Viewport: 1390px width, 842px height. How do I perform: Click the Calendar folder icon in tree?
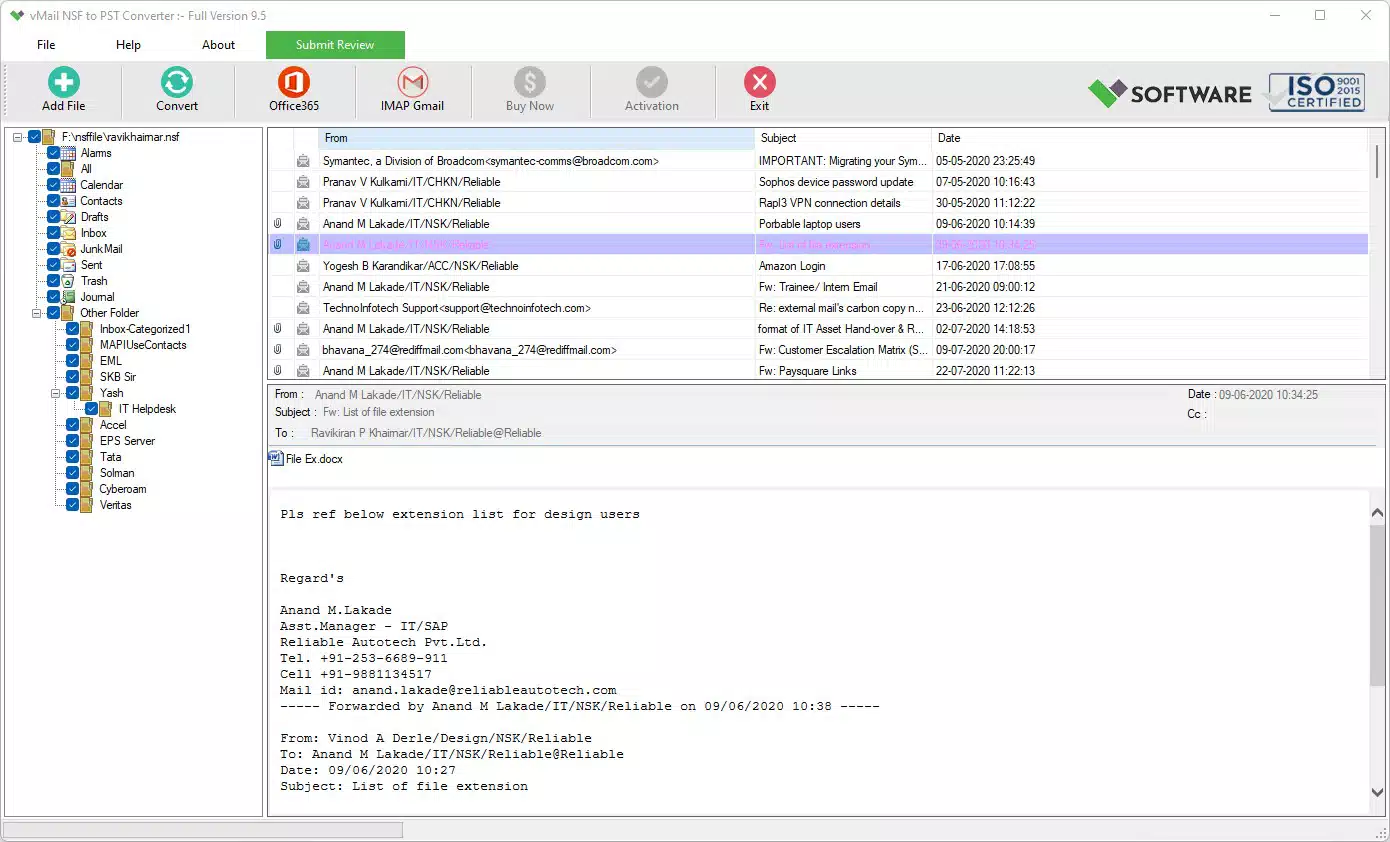click(68, 185)
